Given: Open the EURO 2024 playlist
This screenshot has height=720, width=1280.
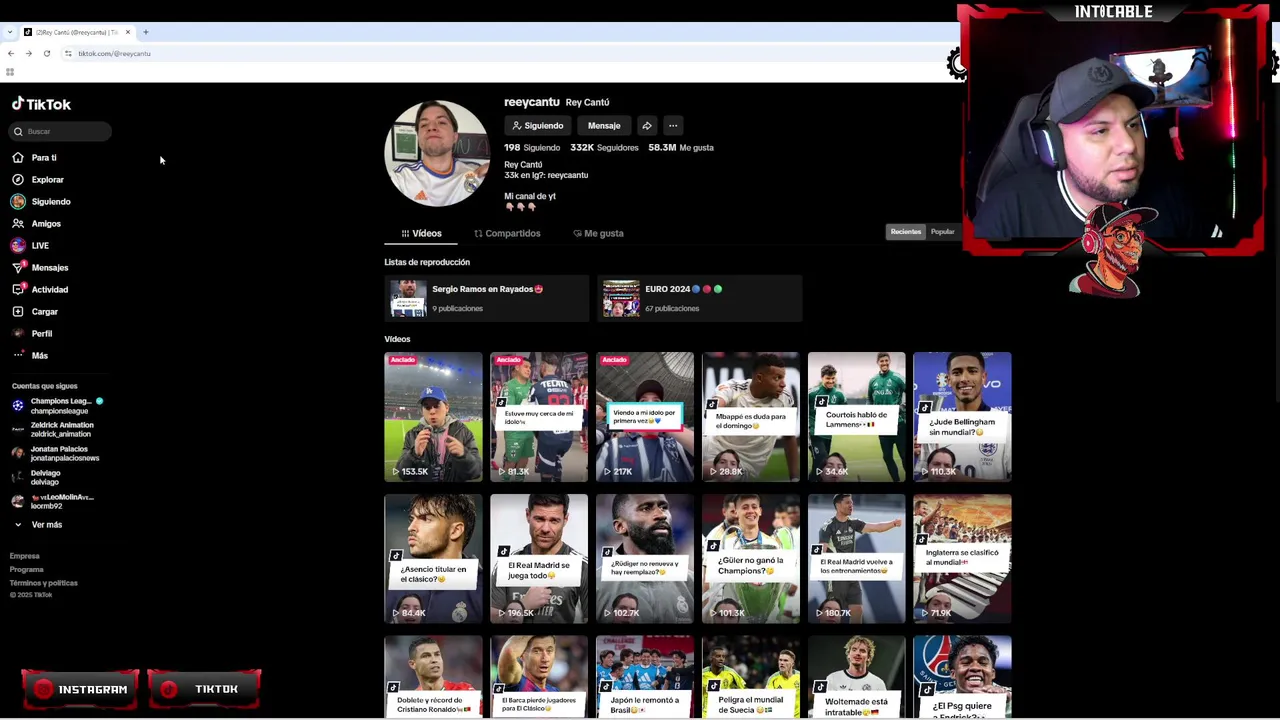Looking at the screenshot, I should [700, 298].
